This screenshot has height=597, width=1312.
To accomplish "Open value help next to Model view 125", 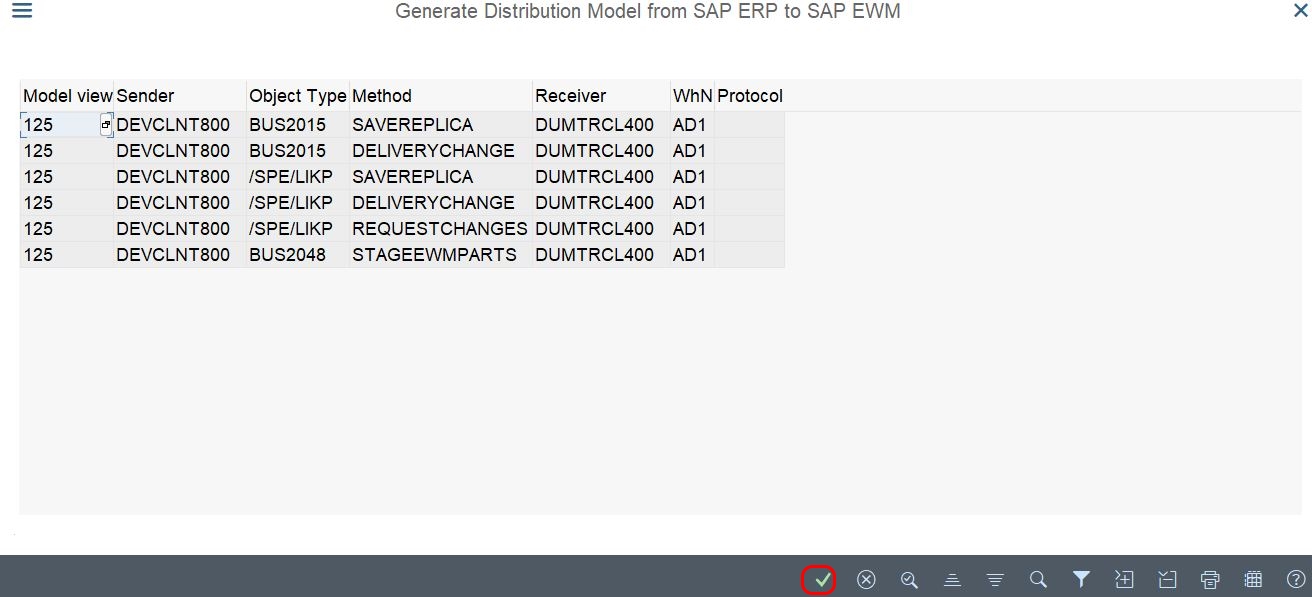I will pyautogui.click(x=107, y=125).
